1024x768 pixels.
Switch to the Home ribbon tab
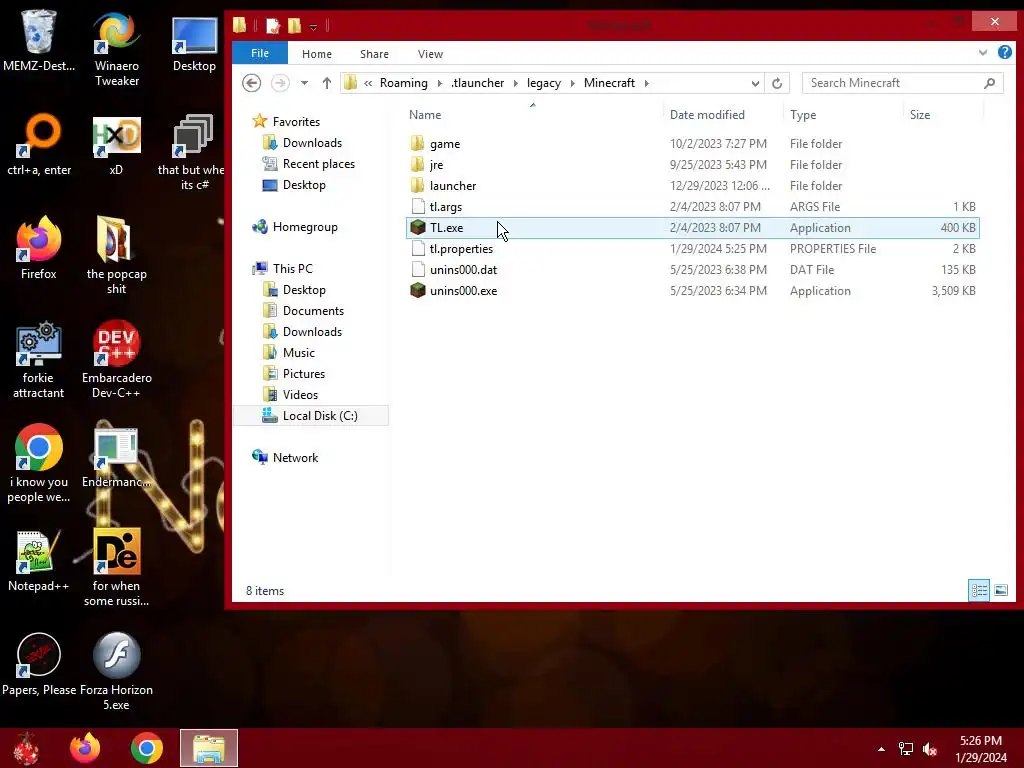(x=317, y=54)
